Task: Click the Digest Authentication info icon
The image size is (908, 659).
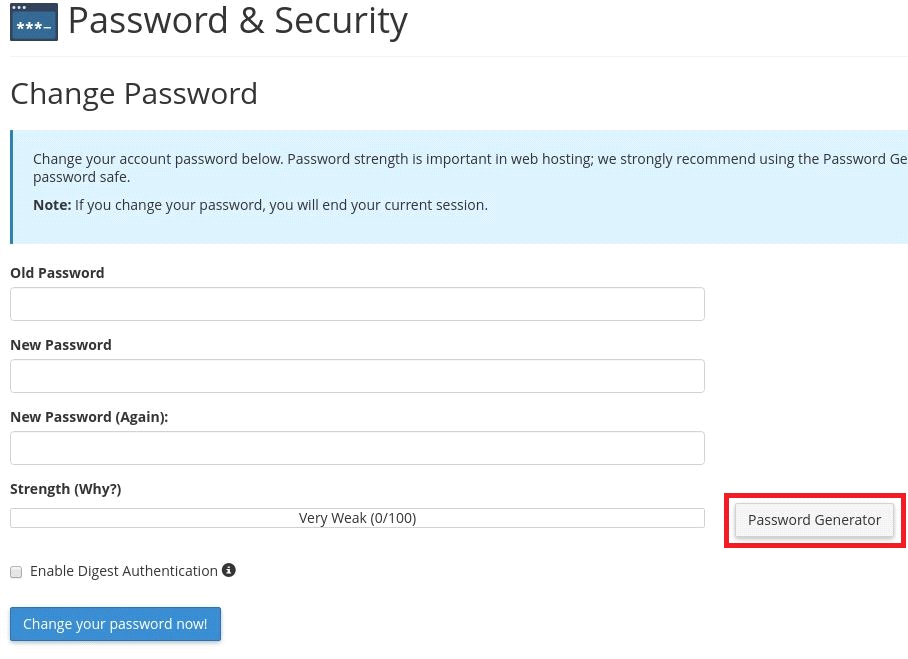Action: tap(228, 570)
